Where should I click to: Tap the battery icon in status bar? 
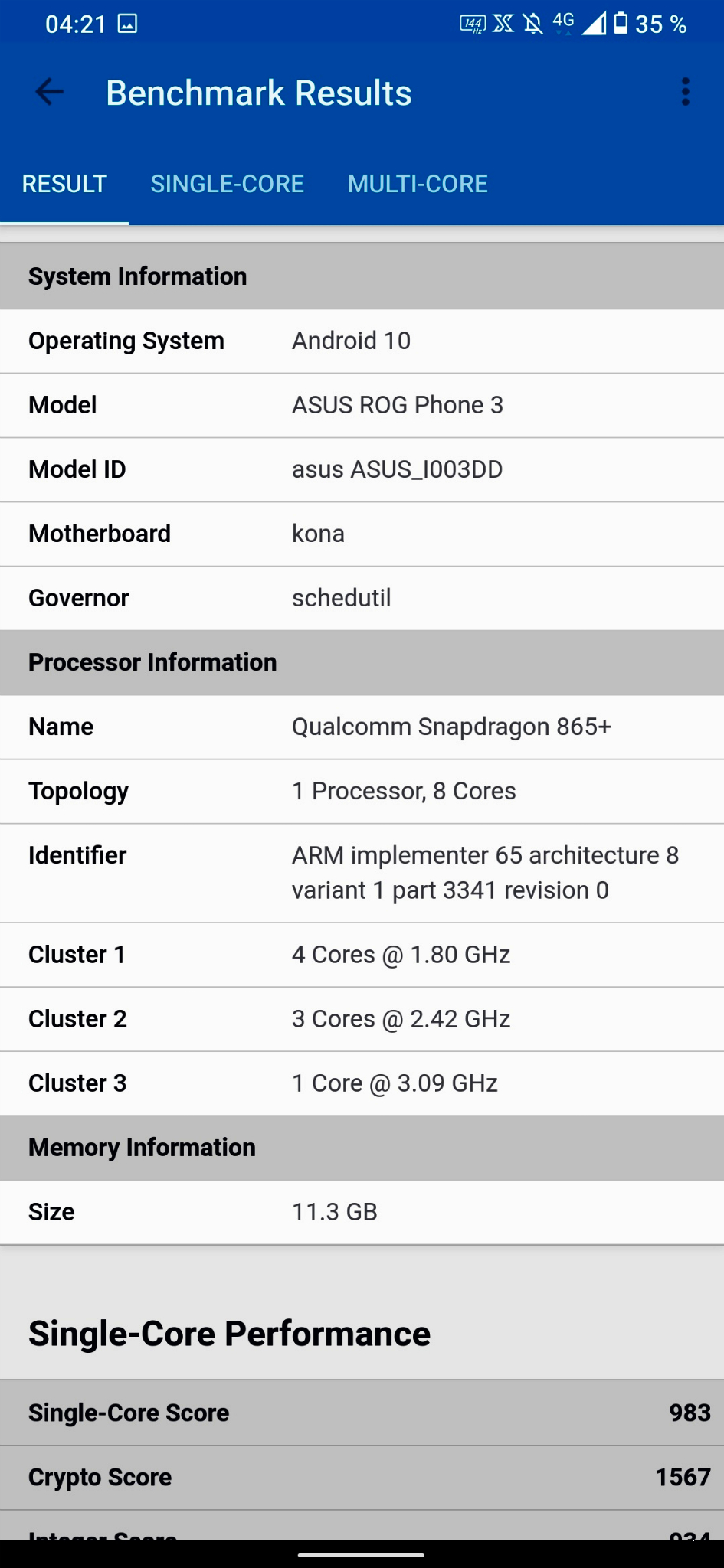click(621, 24)
